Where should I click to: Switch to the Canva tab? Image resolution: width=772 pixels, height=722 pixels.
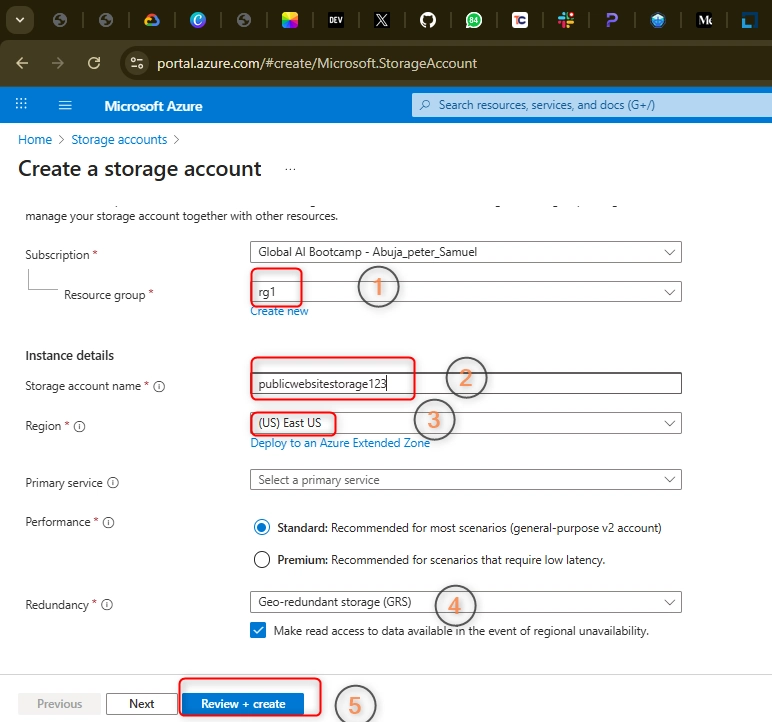(197, 20)
